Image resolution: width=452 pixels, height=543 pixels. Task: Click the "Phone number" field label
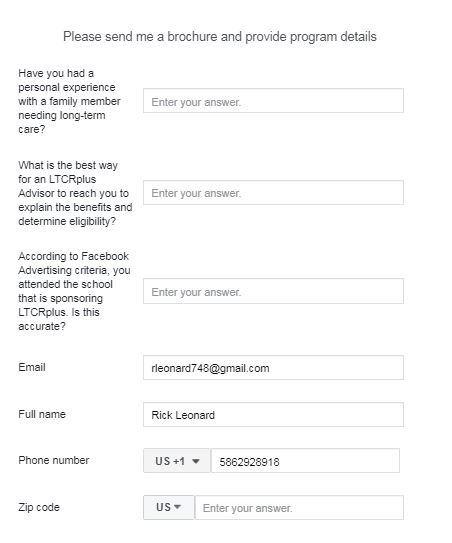(x=54, y=460)
